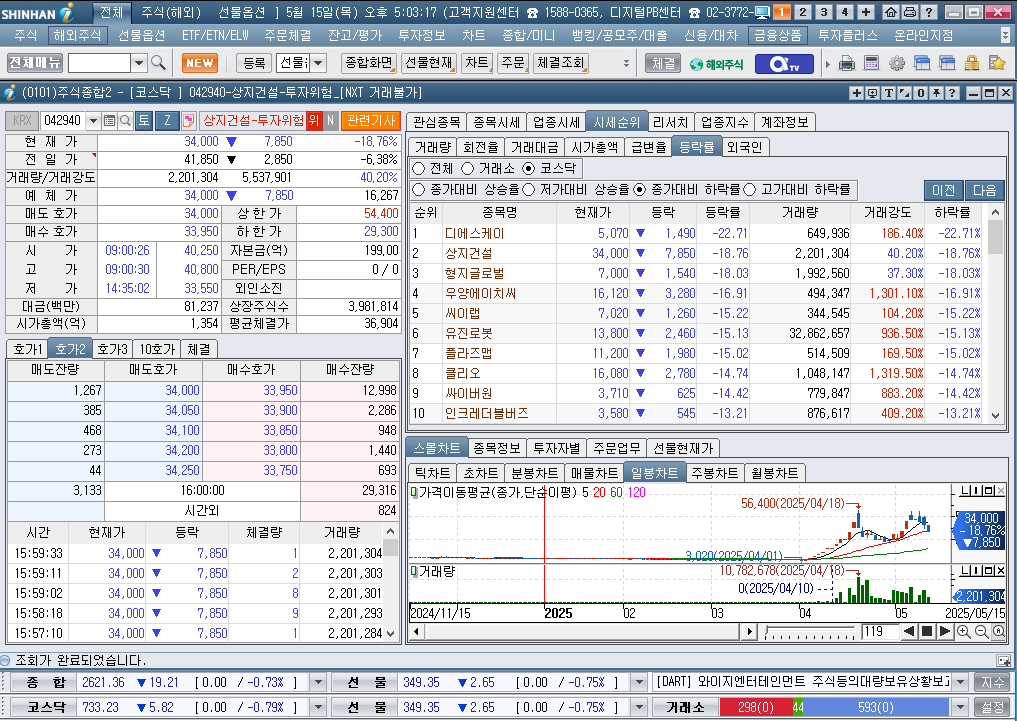Click the chart bar count field showing 119
The width and height of the screenshot is (1017, 721).
click(879, 632)
